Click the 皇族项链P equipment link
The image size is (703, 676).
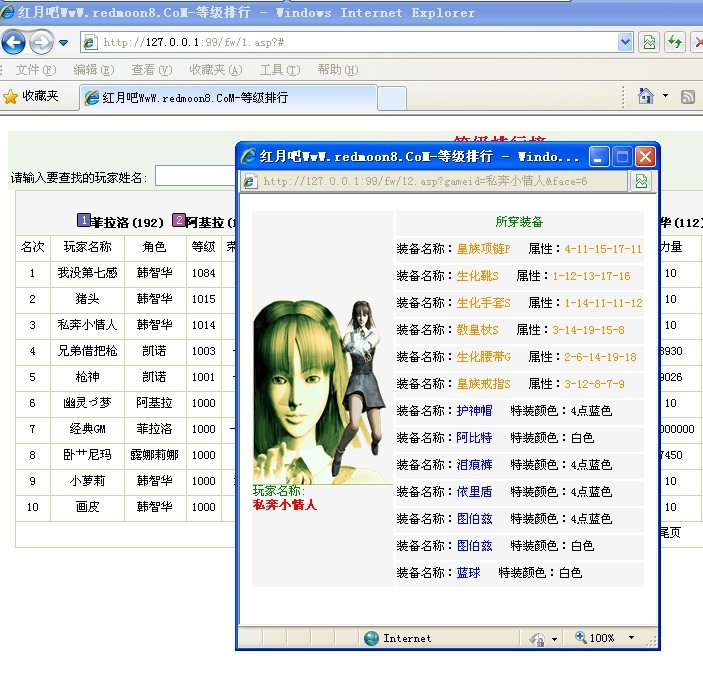[x=483, y=249]
